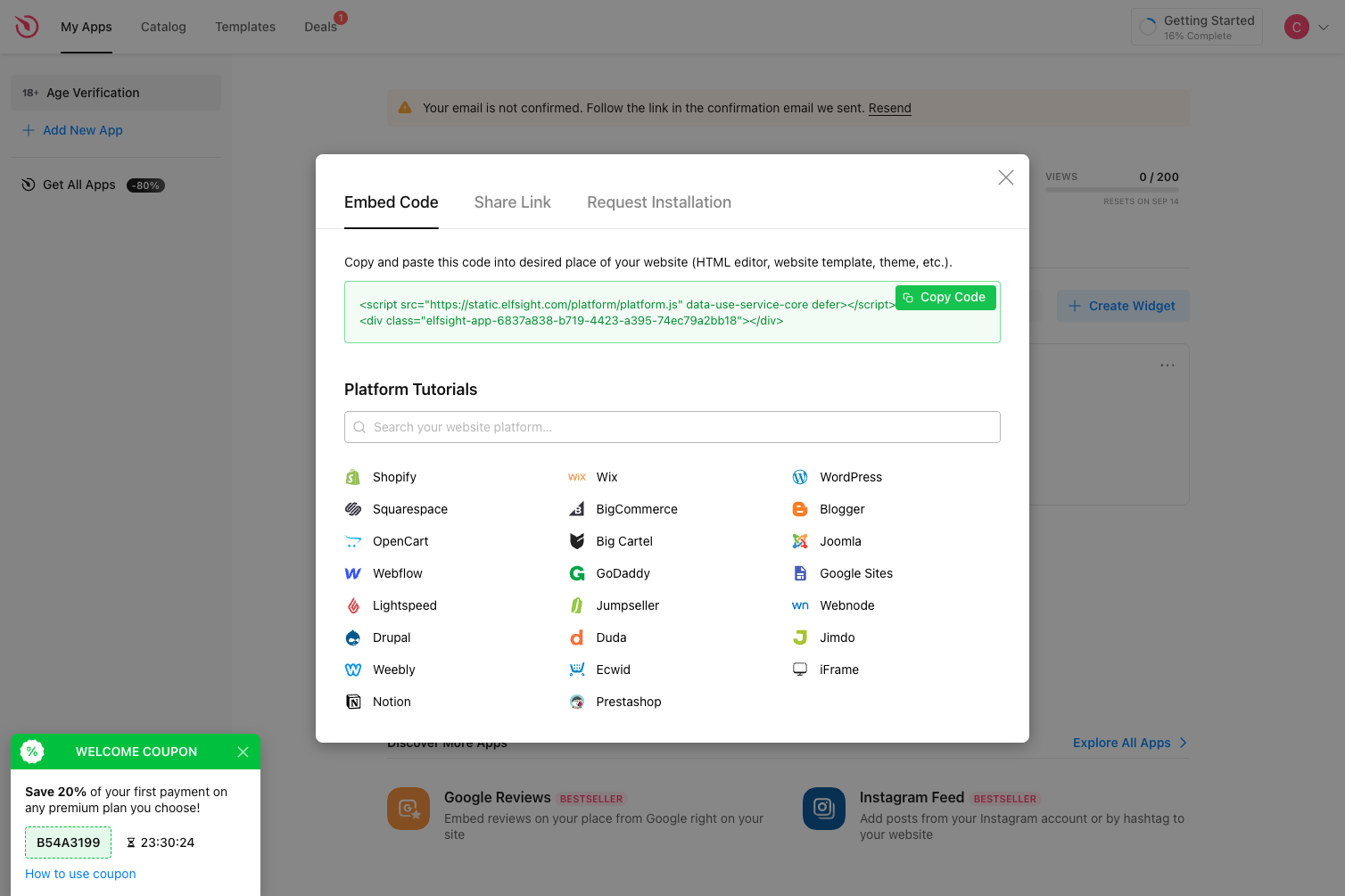Open the Request Installation tab

pyautogui.click(x=659, y=202)
